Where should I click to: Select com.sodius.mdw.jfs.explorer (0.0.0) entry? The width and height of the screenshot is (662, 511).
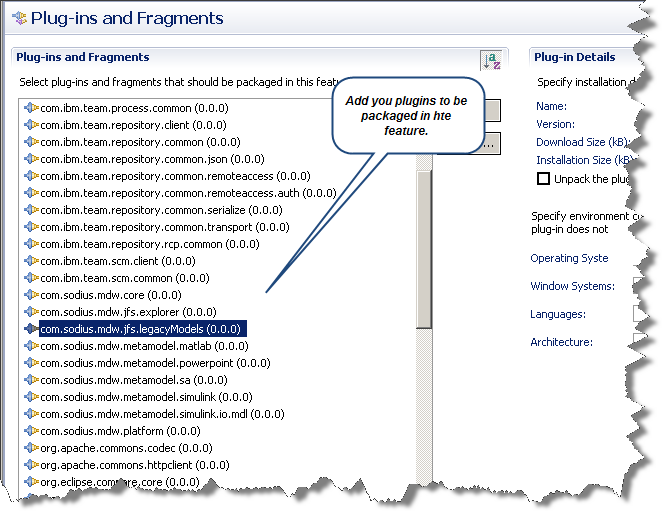pyautogui.click(x=128, y=312)
